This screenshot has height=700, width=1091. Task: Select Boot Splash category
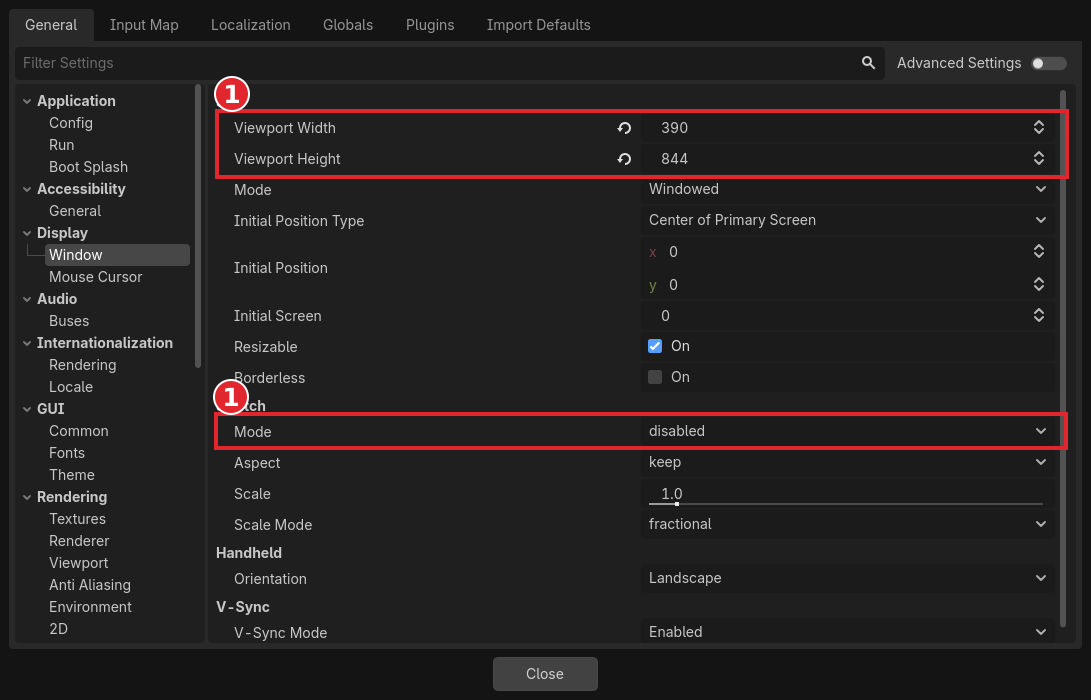click(x=88, y=167)
